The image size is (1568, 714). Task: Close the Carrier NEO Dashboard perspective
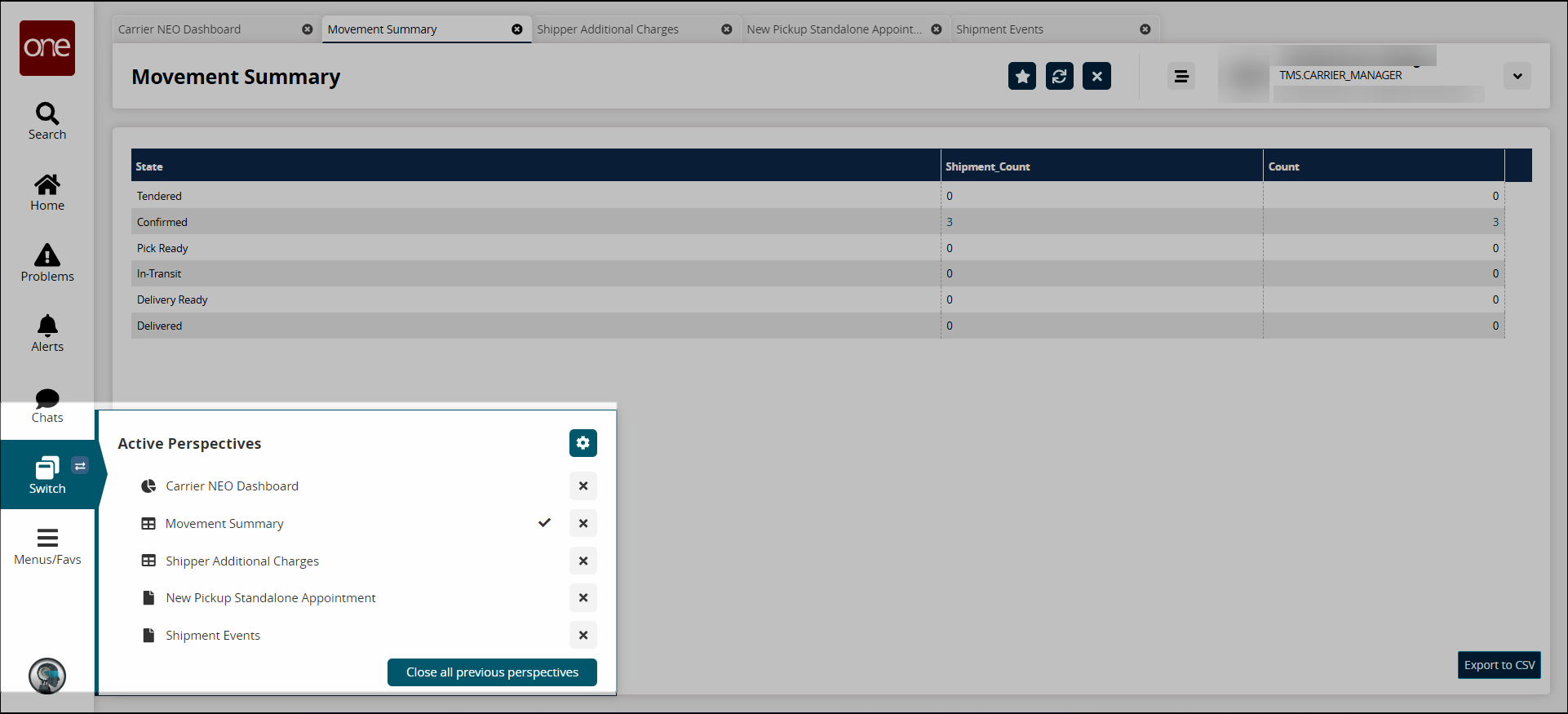(x=583, y=486)
